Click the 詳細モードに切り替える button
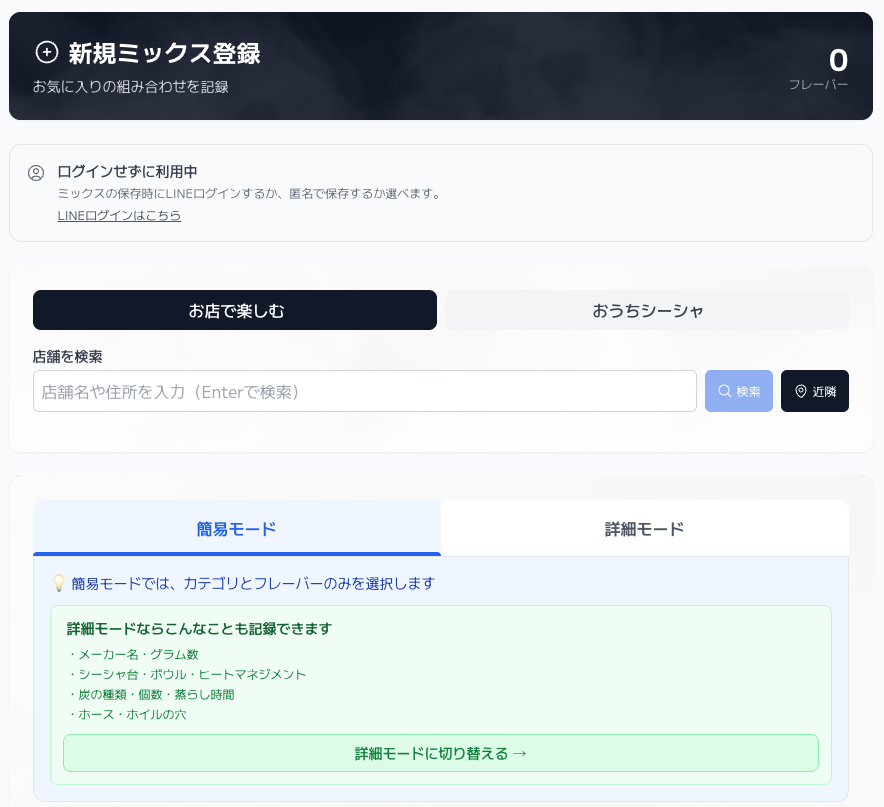Screen dimensions: 884x807 [x=441, y=753]
